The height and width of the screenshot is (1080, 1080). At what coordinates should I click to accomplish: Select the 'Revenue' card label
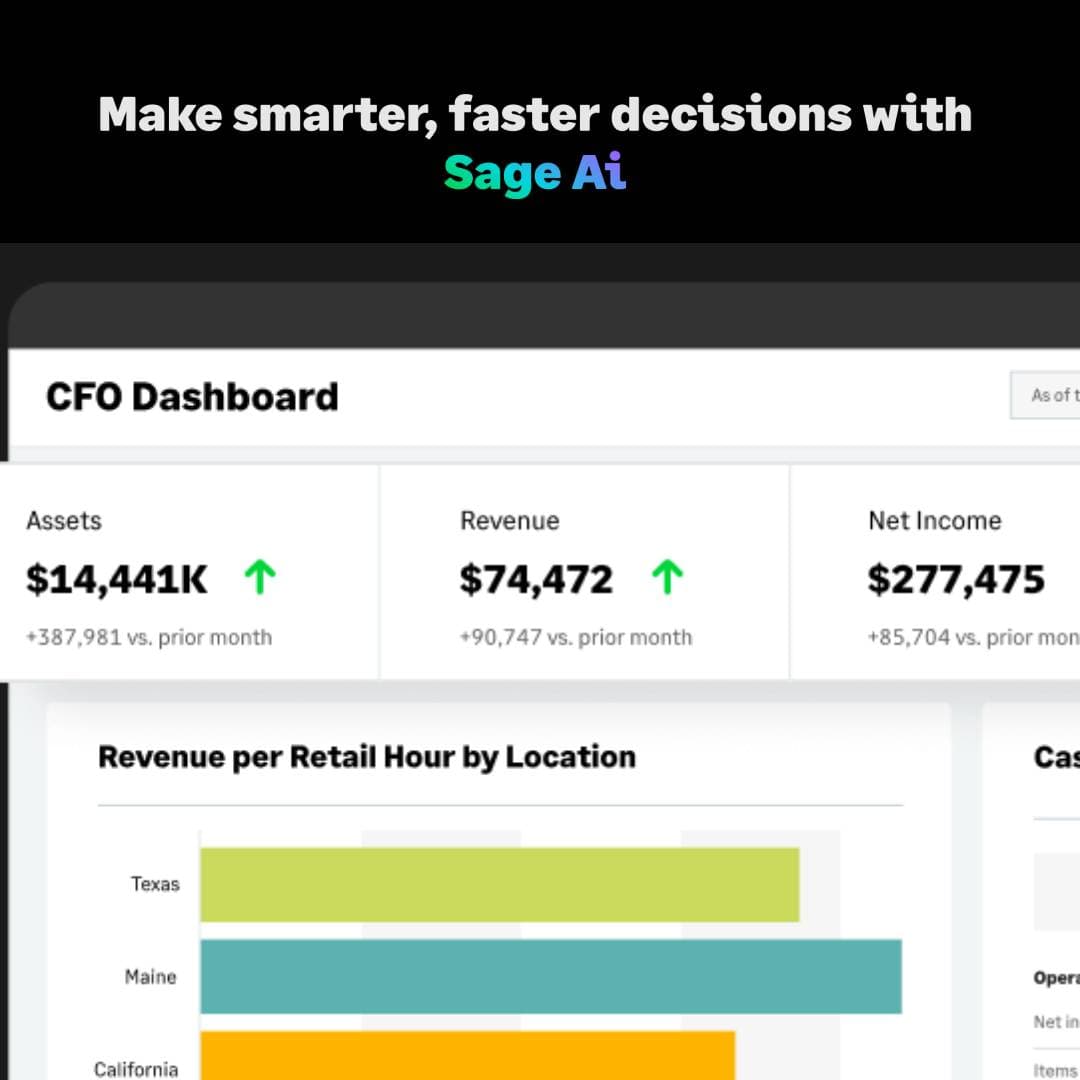510,521
